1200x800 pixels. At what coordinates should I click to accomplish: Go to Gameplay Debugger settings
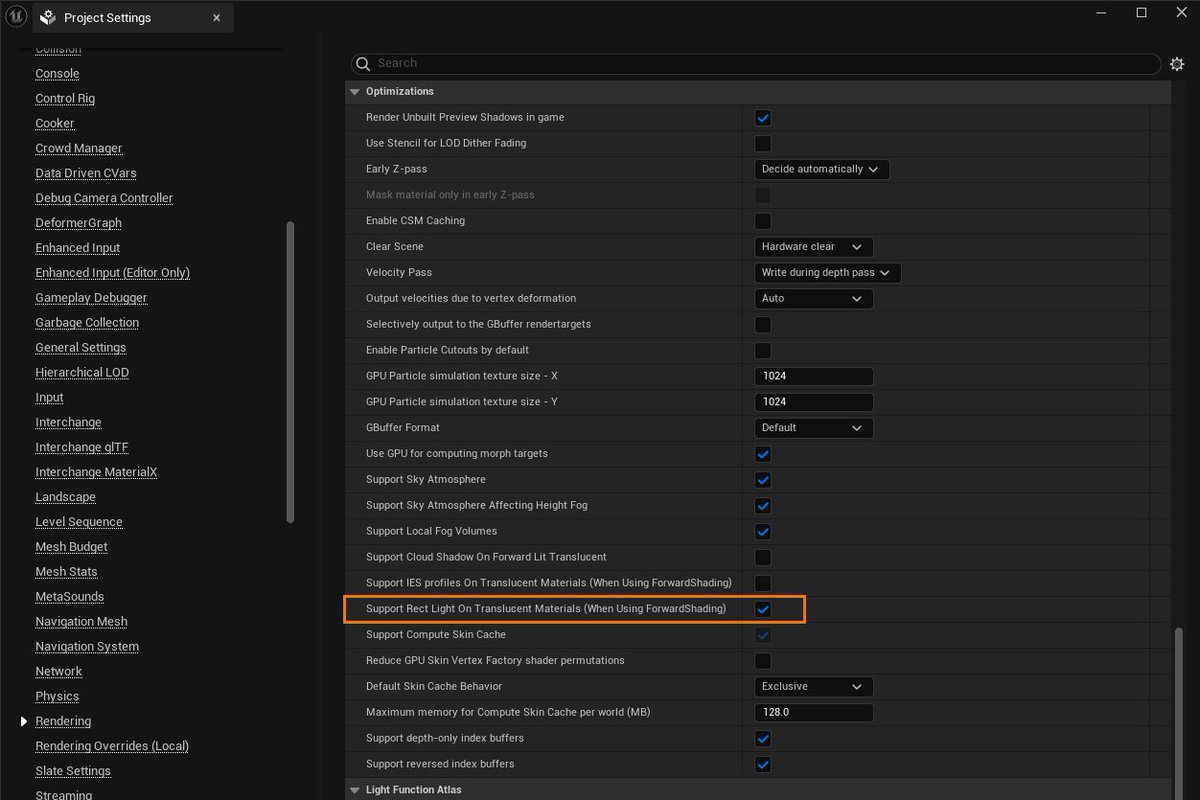pos(91,298)
